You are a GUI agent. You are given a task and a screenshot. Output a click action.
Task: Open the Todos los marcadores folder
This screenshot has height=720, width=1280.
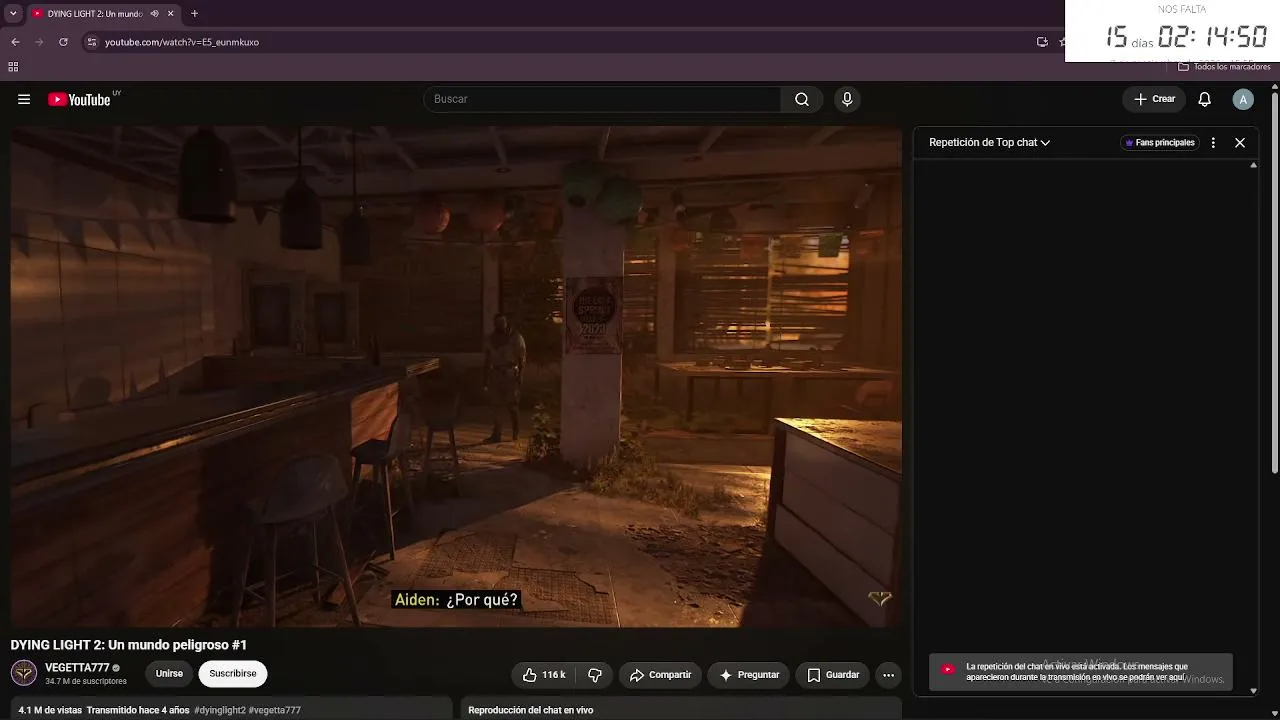click(1225, 67)
